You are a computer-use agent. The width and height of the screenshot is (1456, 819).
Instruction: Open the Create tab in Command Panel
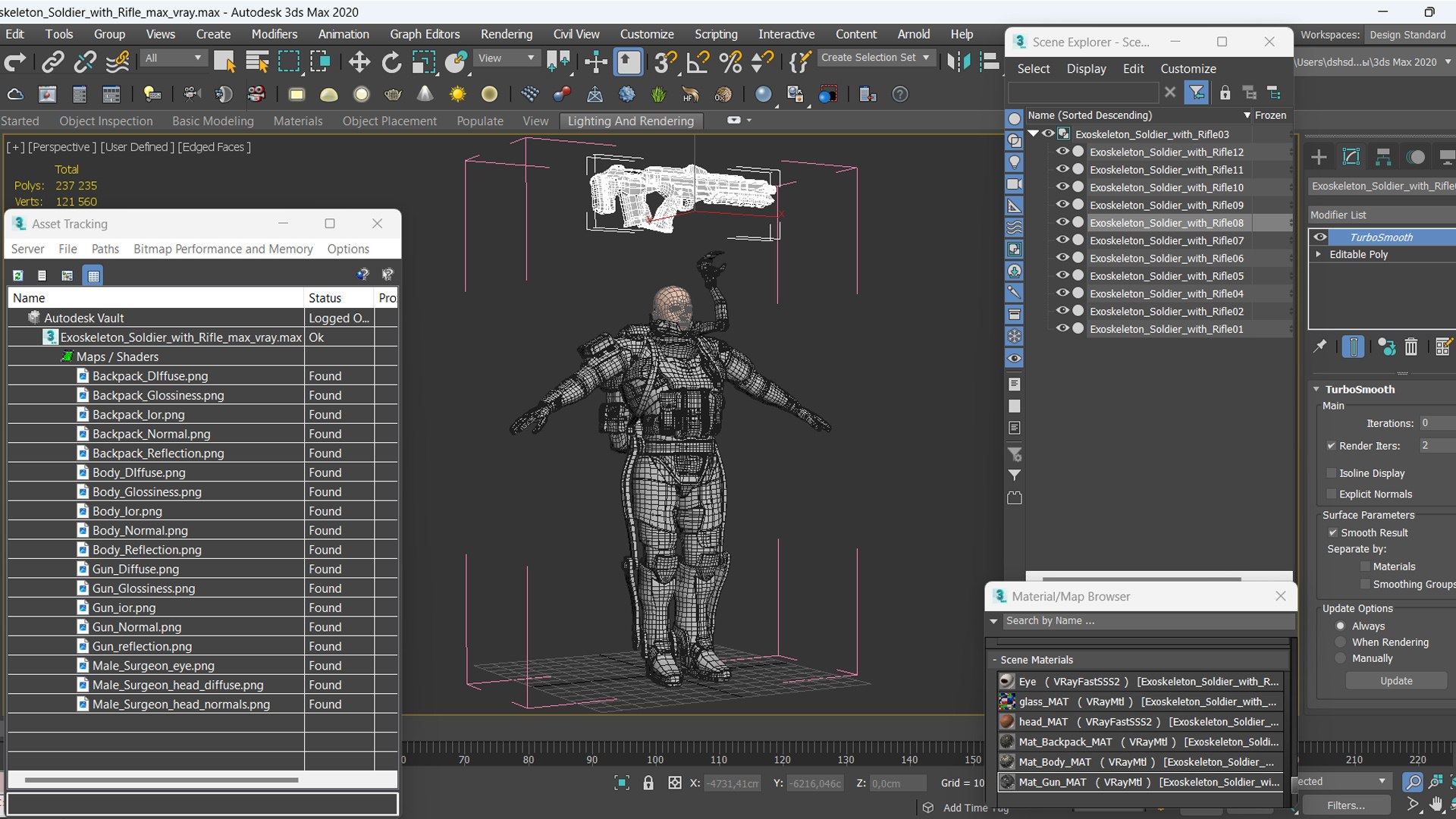[1319, 157]
